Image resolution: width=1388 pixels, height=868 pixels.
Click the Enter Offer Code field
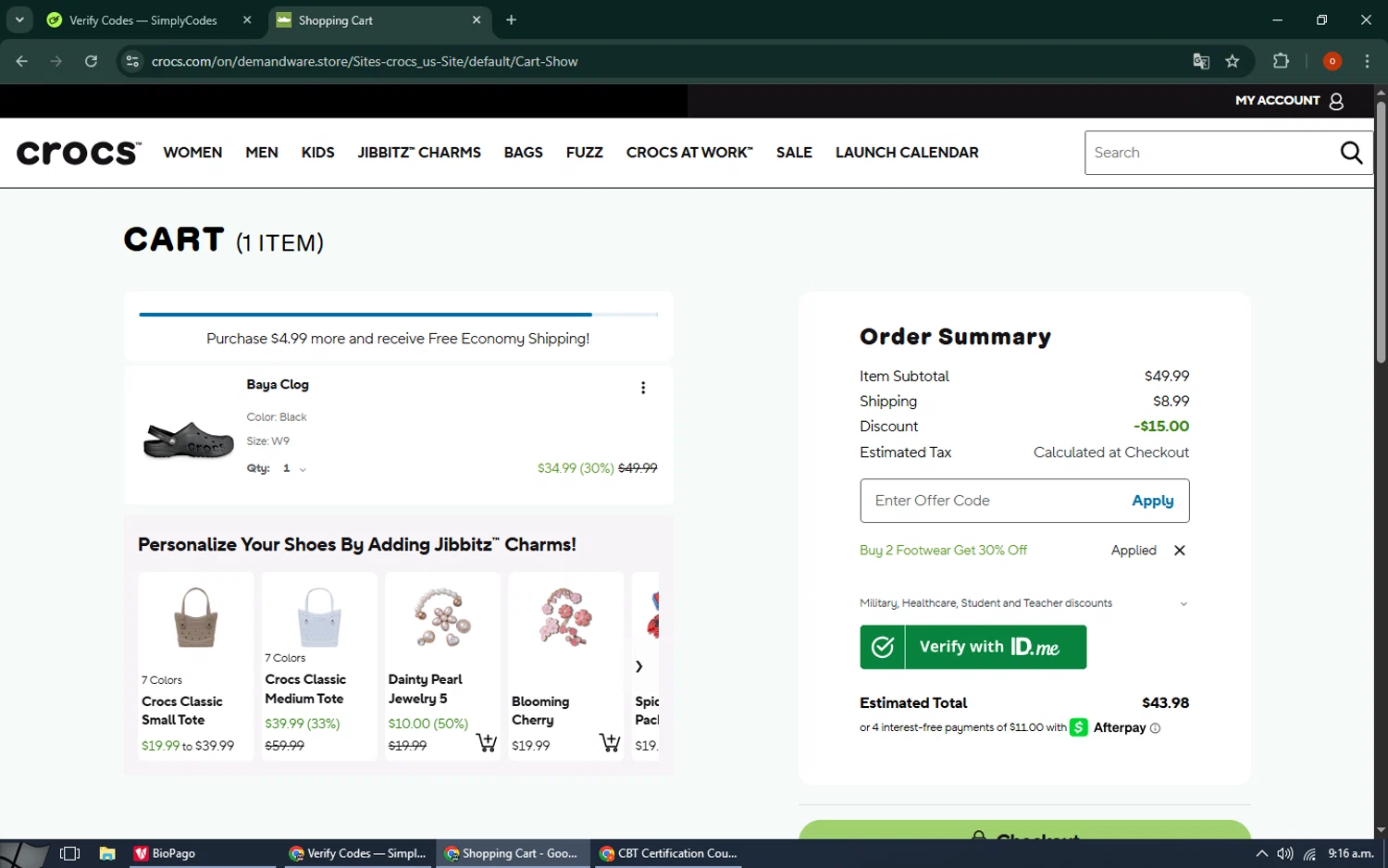(990, 501)
